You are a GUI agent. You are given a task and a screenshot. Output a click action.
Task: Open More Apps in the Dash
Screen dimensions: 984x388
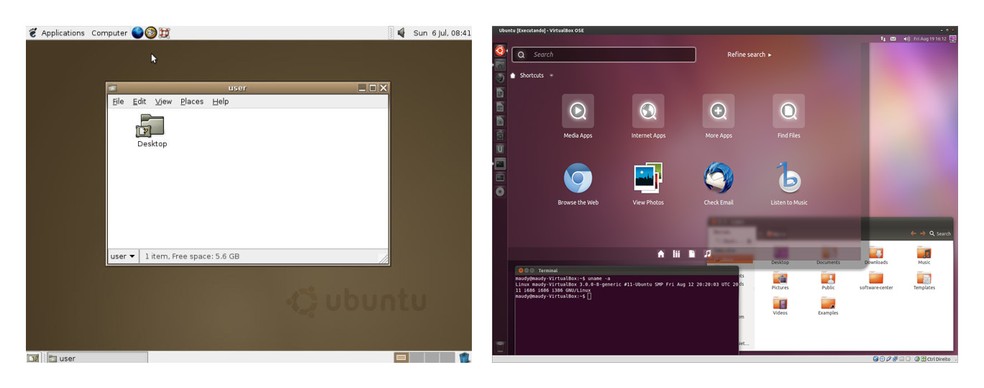tap(719, 117)
